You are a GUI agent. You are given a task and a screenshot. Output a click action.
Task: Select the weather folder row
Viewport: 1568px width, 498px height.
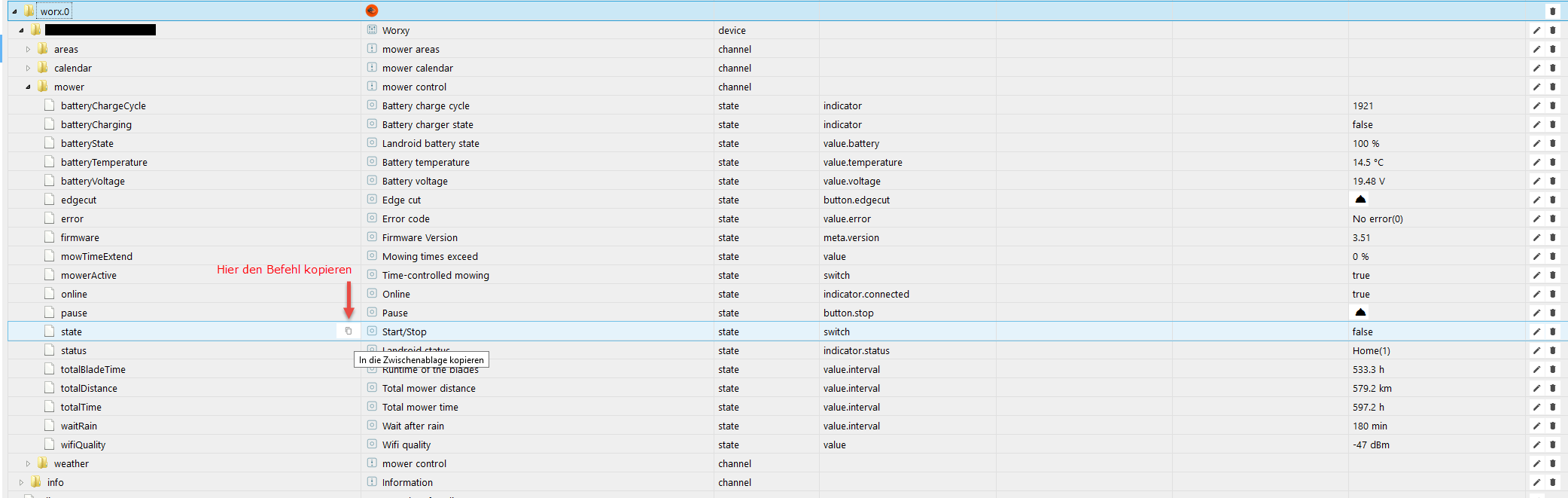pos(72,463)
